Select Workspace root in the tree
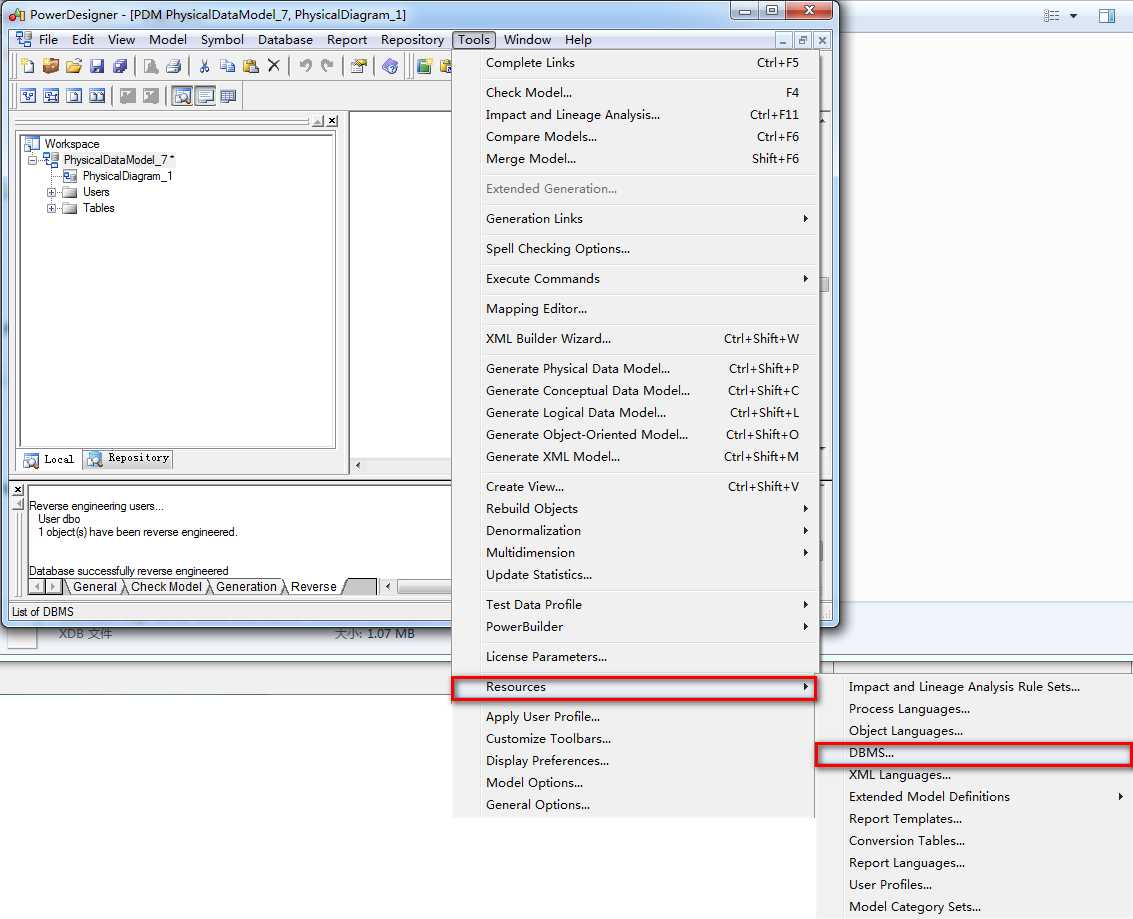 coord(72,144)
